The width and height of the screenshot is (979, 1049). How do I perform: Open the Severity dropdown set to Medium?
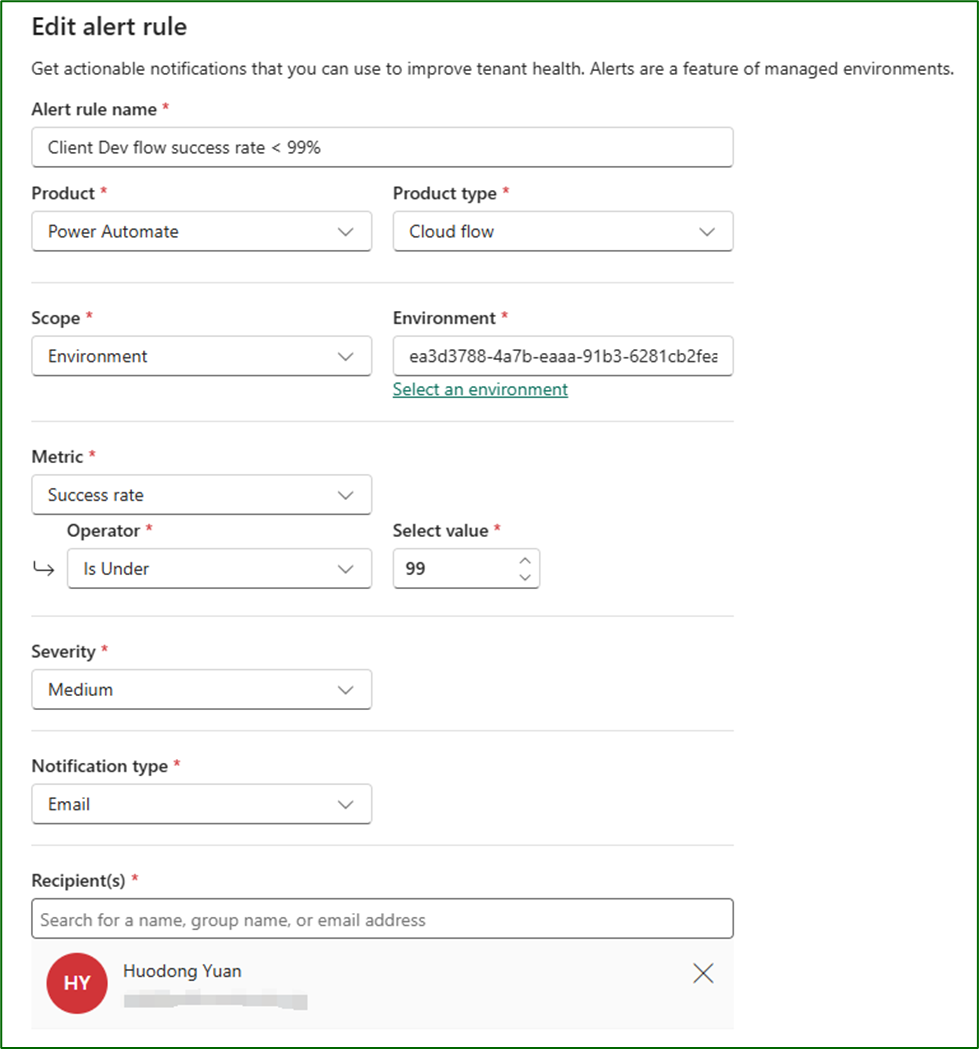pos(201,690)
